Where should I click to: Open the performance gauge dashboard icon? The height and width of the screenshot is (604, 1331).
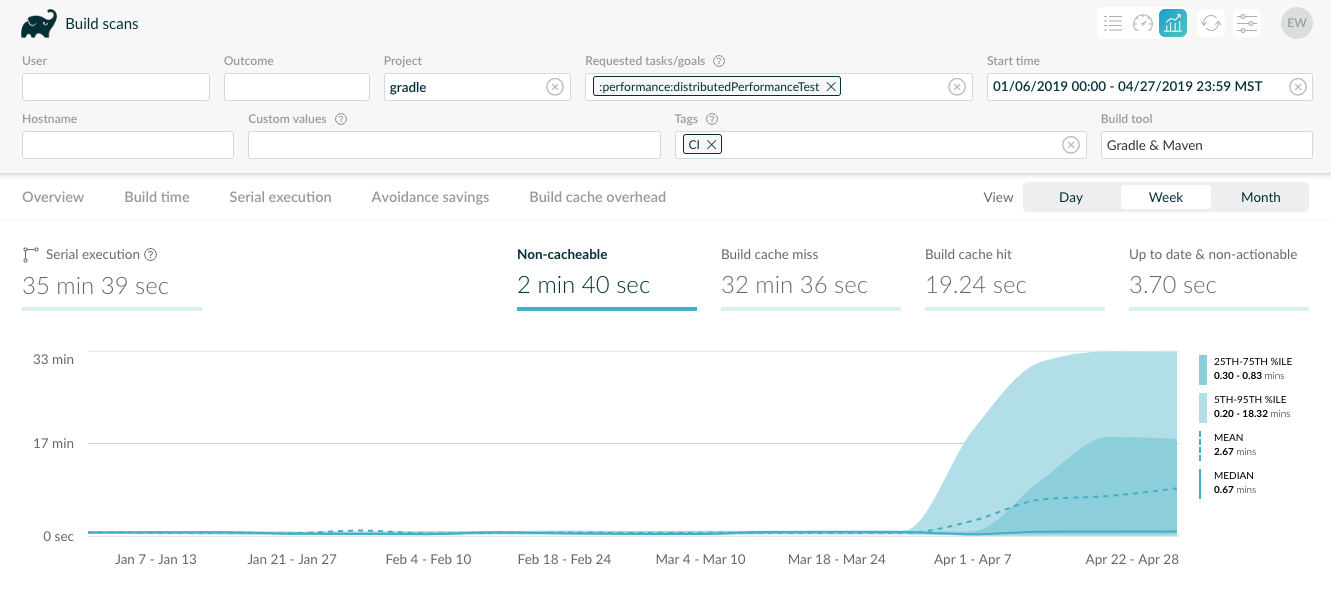click(x=1143, y=23)
